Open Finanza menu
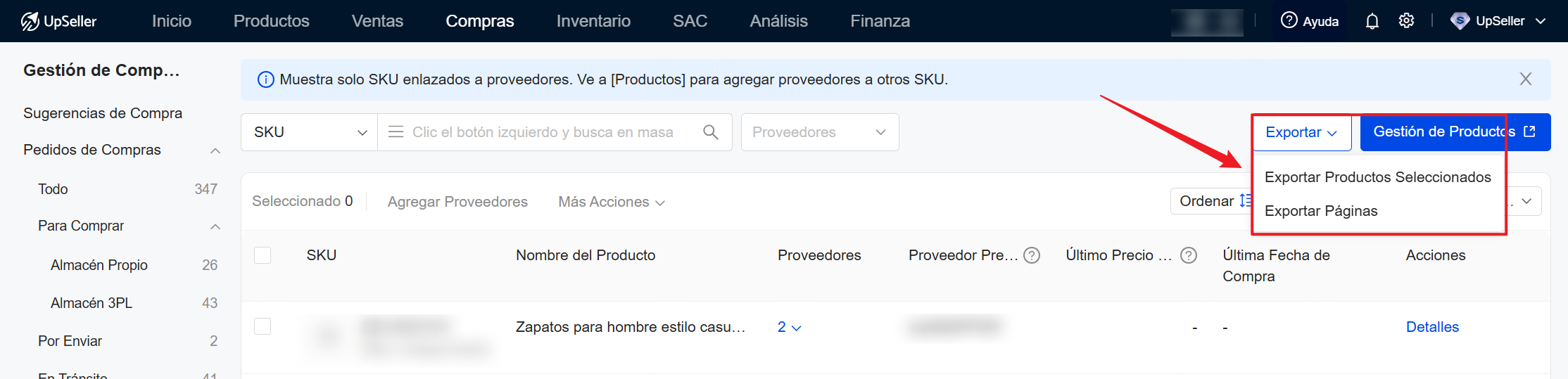 click(x=880, y=21)
